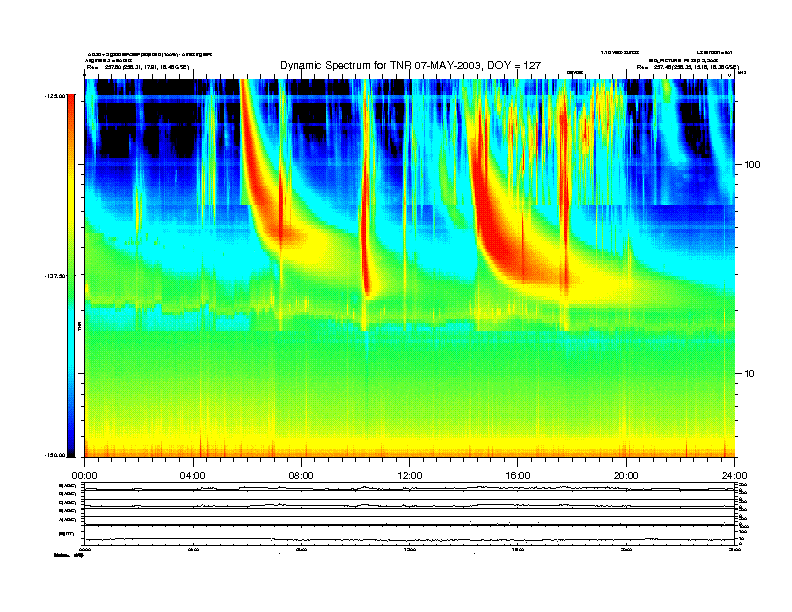Click the 10 frequency axis label
This screenshot has height=612, width=792.
pos(750,374)
